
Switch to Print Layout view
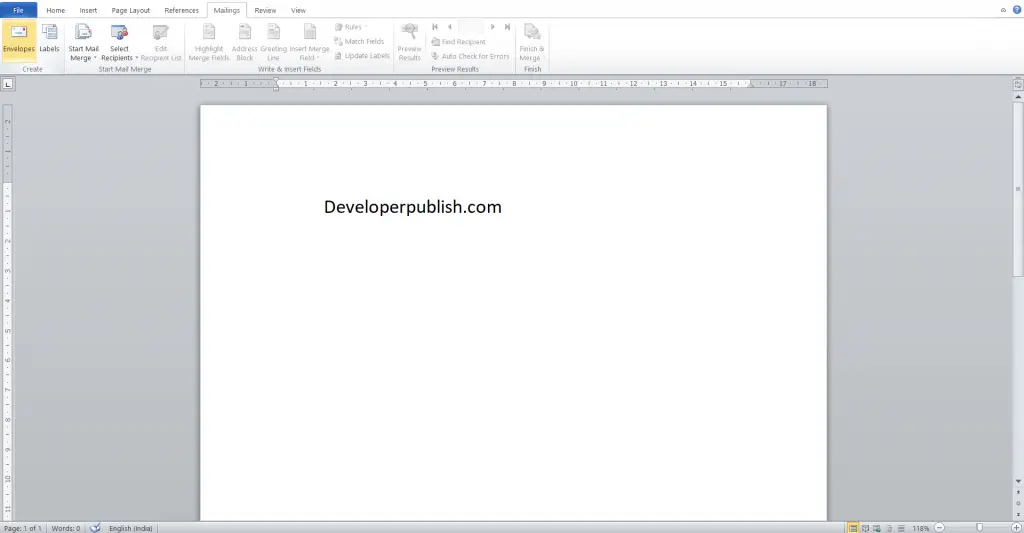853,528
